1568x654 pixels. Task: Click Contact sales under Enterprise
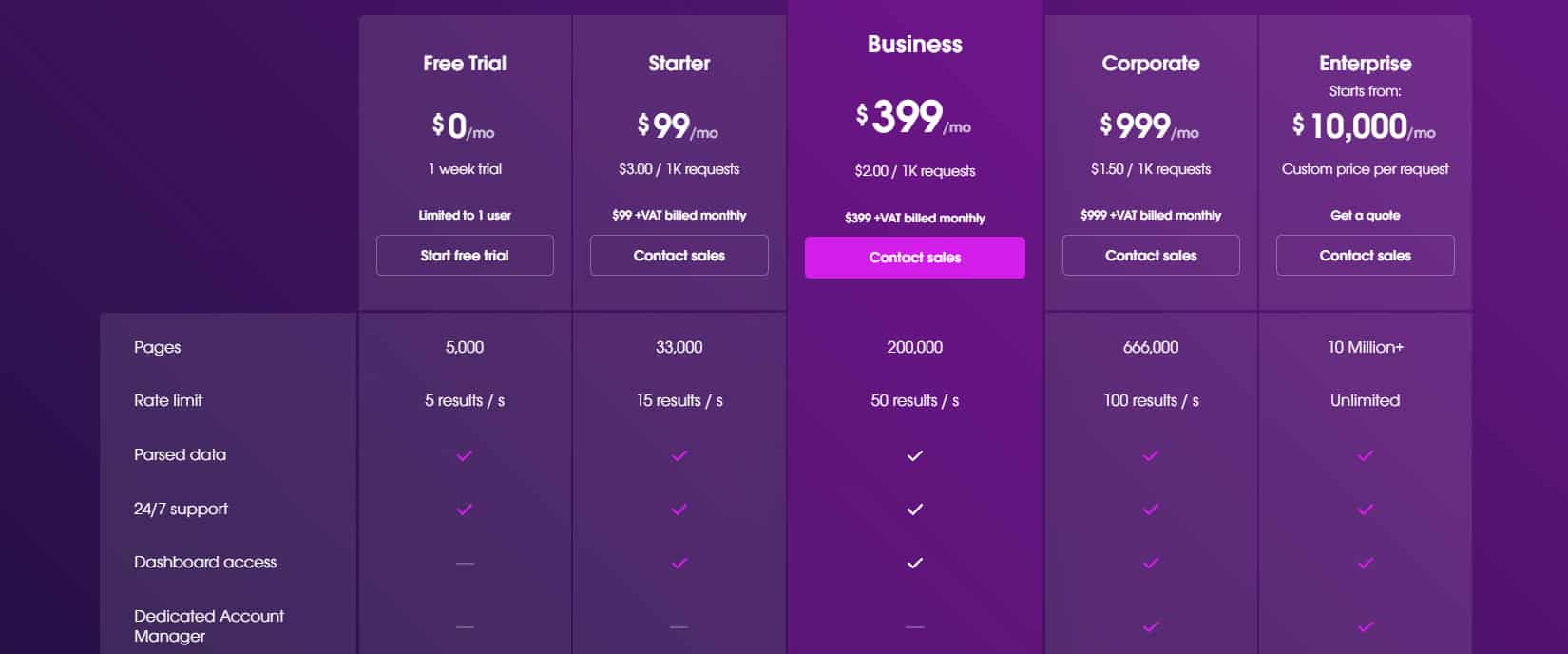click(1365, 255)
